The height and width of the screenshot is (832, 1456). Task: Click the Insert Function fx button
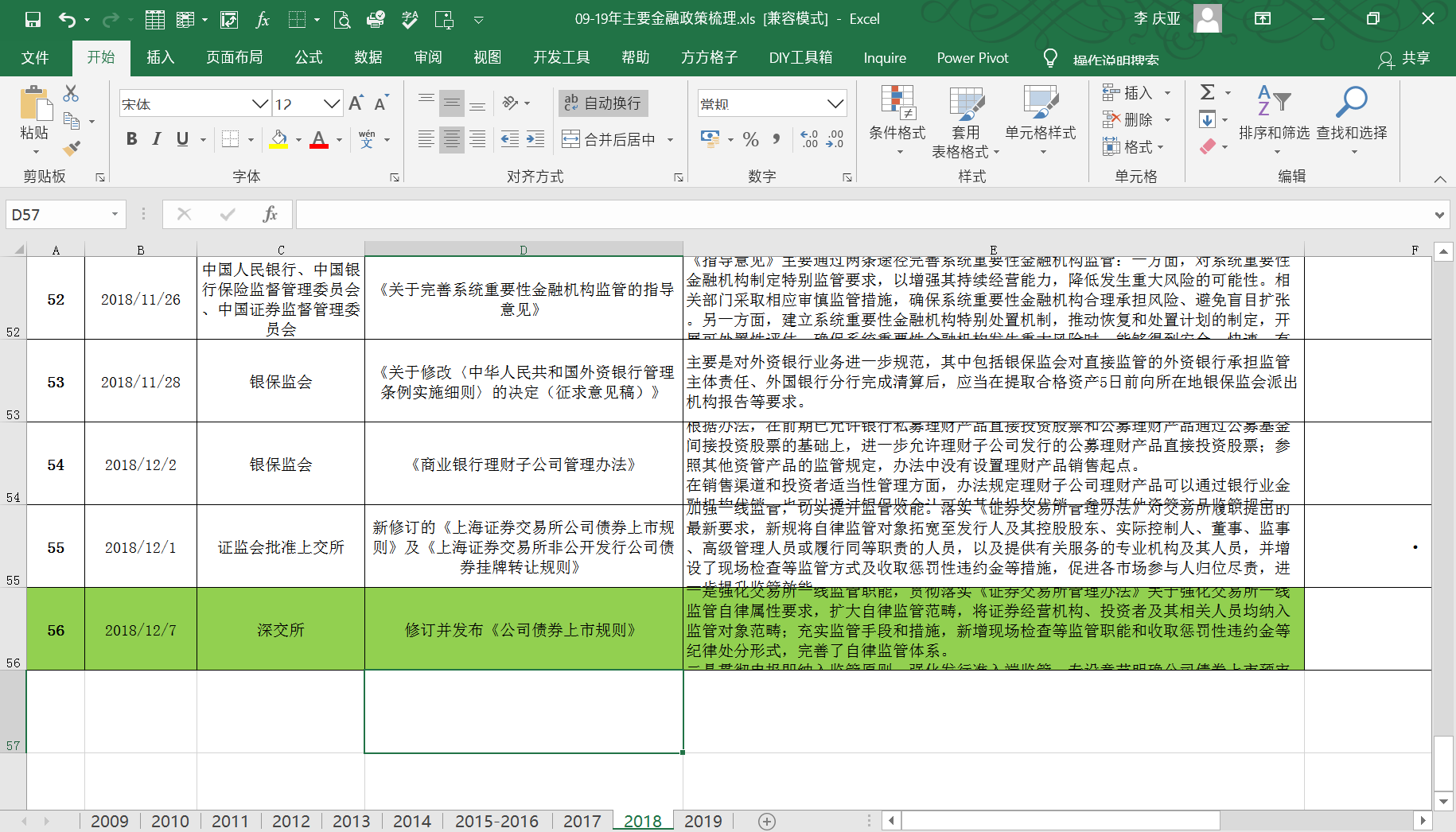point(270,214)
